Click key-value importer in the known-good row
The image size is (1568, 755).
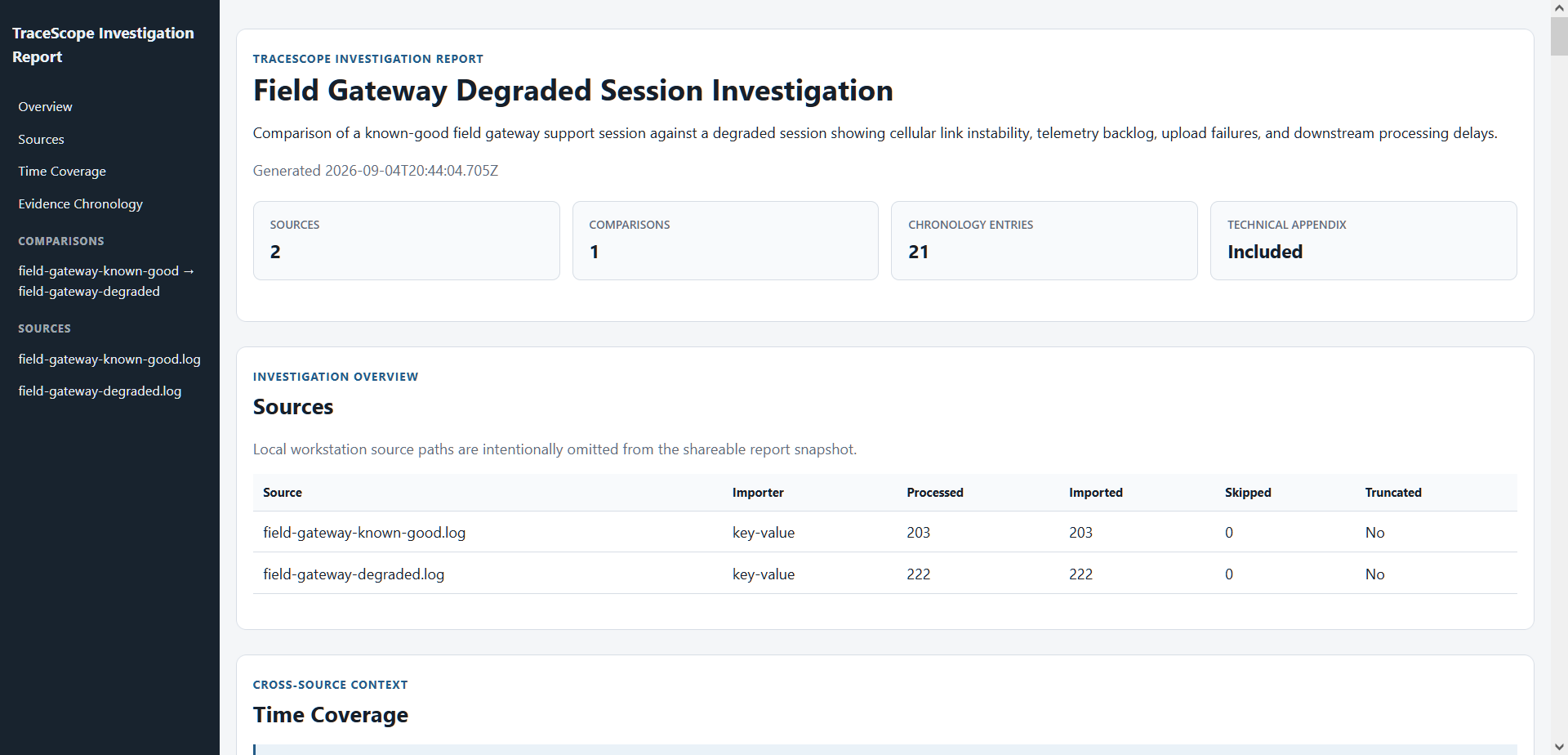pyautogui.click(x=764, y=533)
